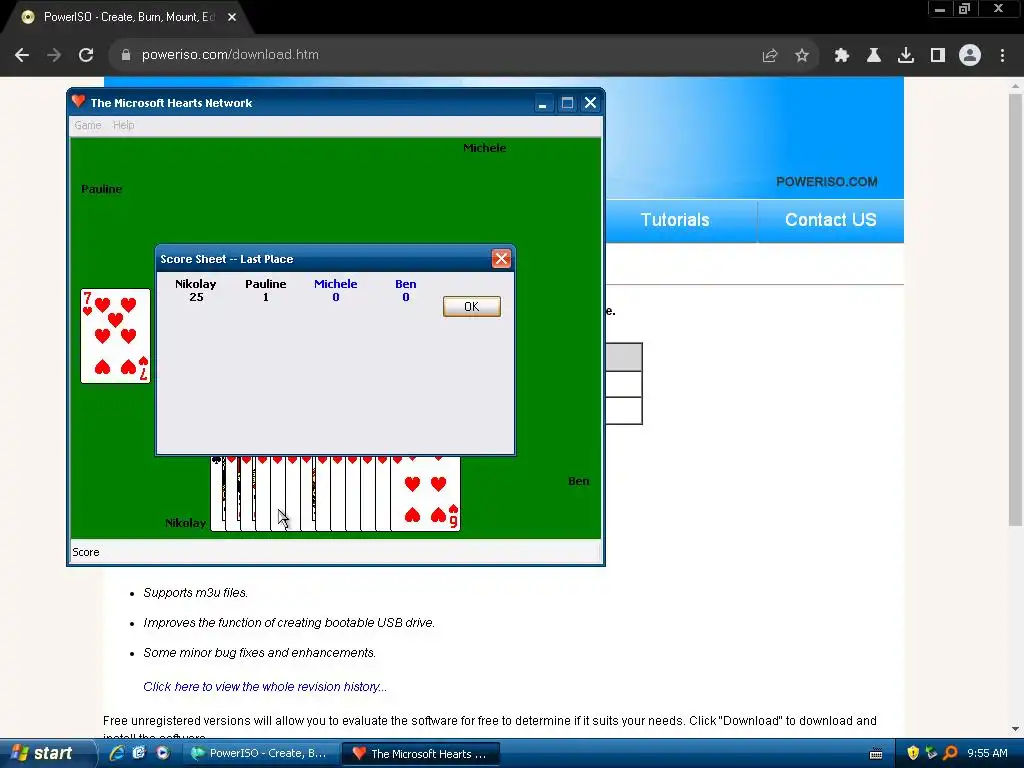Click OK in the Score Sheet dialog

(472, 306)
